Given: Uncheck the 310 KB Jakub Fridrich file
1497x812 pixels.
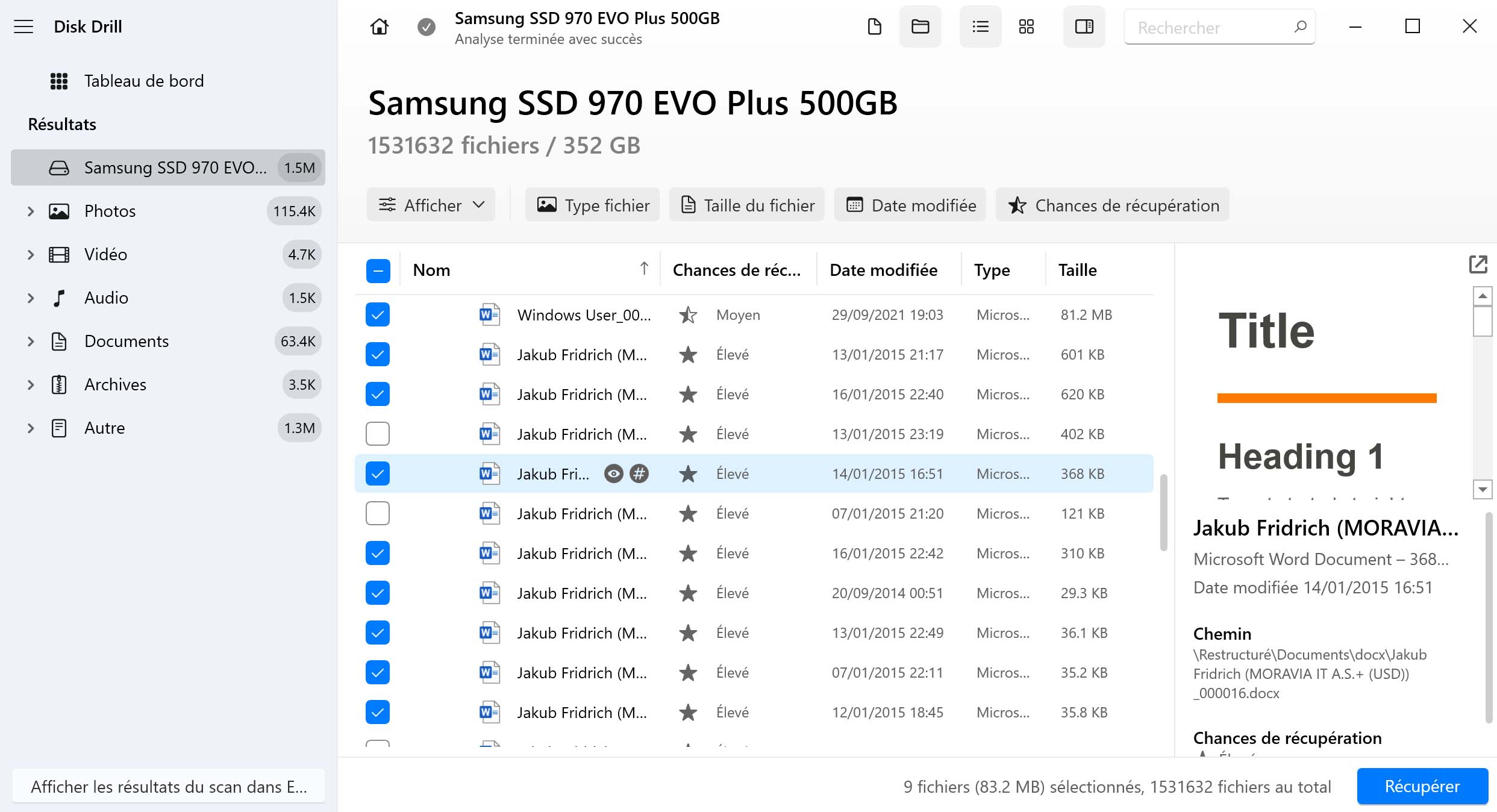Looking at the screenshot, I should click(x=378, y=554).
